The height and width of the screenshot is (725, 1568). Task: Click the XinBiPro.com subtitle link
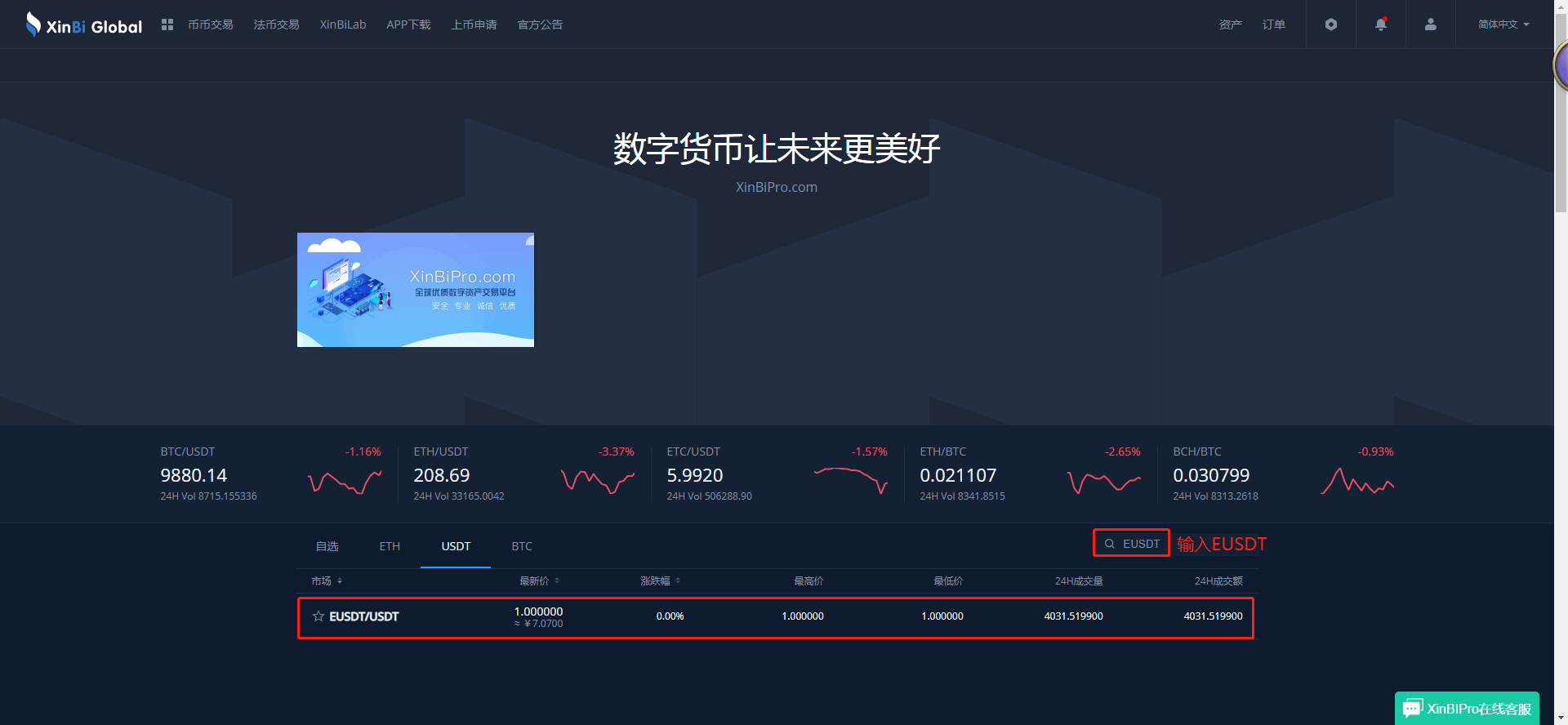(777, 187)
